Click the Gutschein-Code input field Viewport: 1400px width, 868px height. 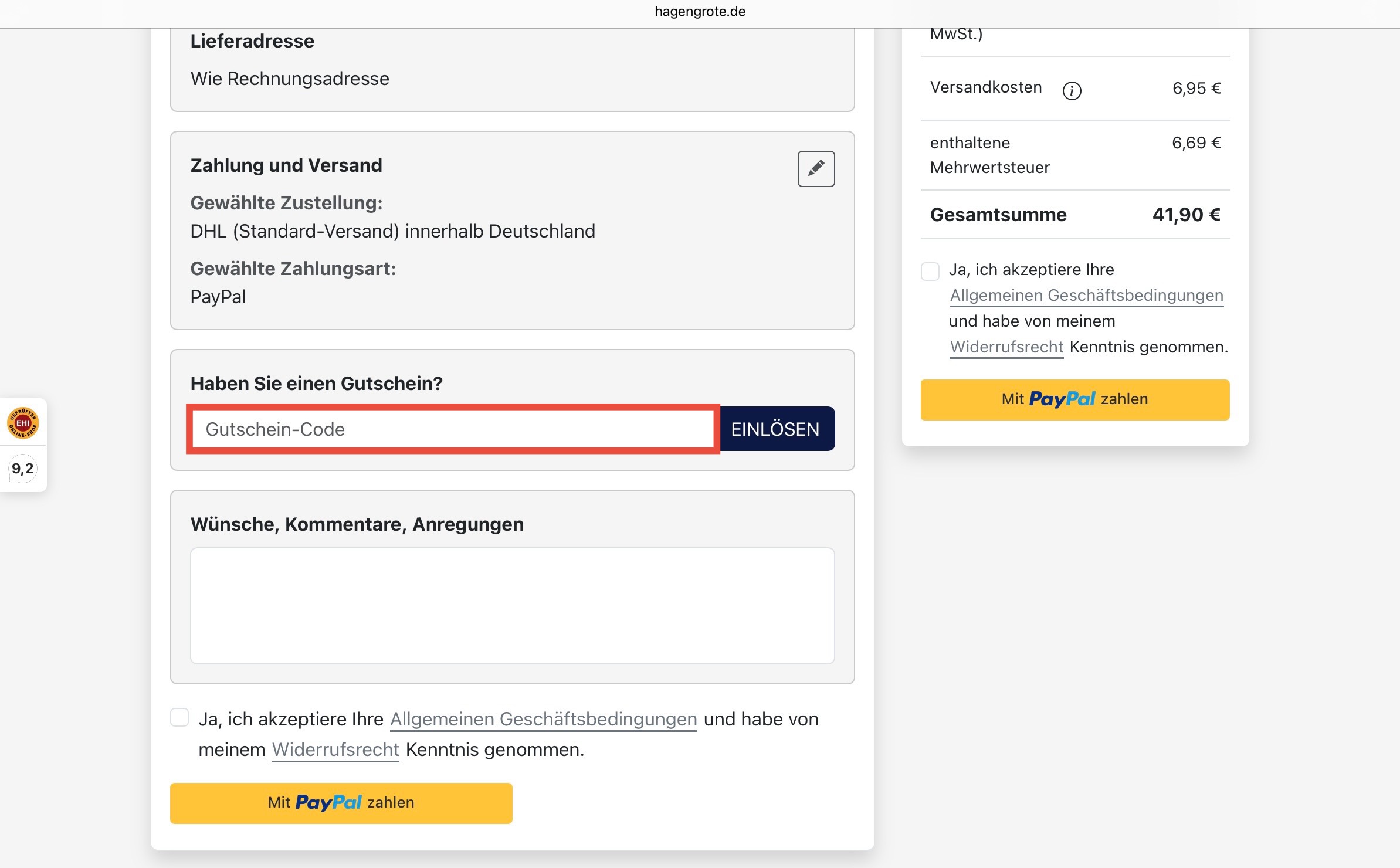point(453,429)
